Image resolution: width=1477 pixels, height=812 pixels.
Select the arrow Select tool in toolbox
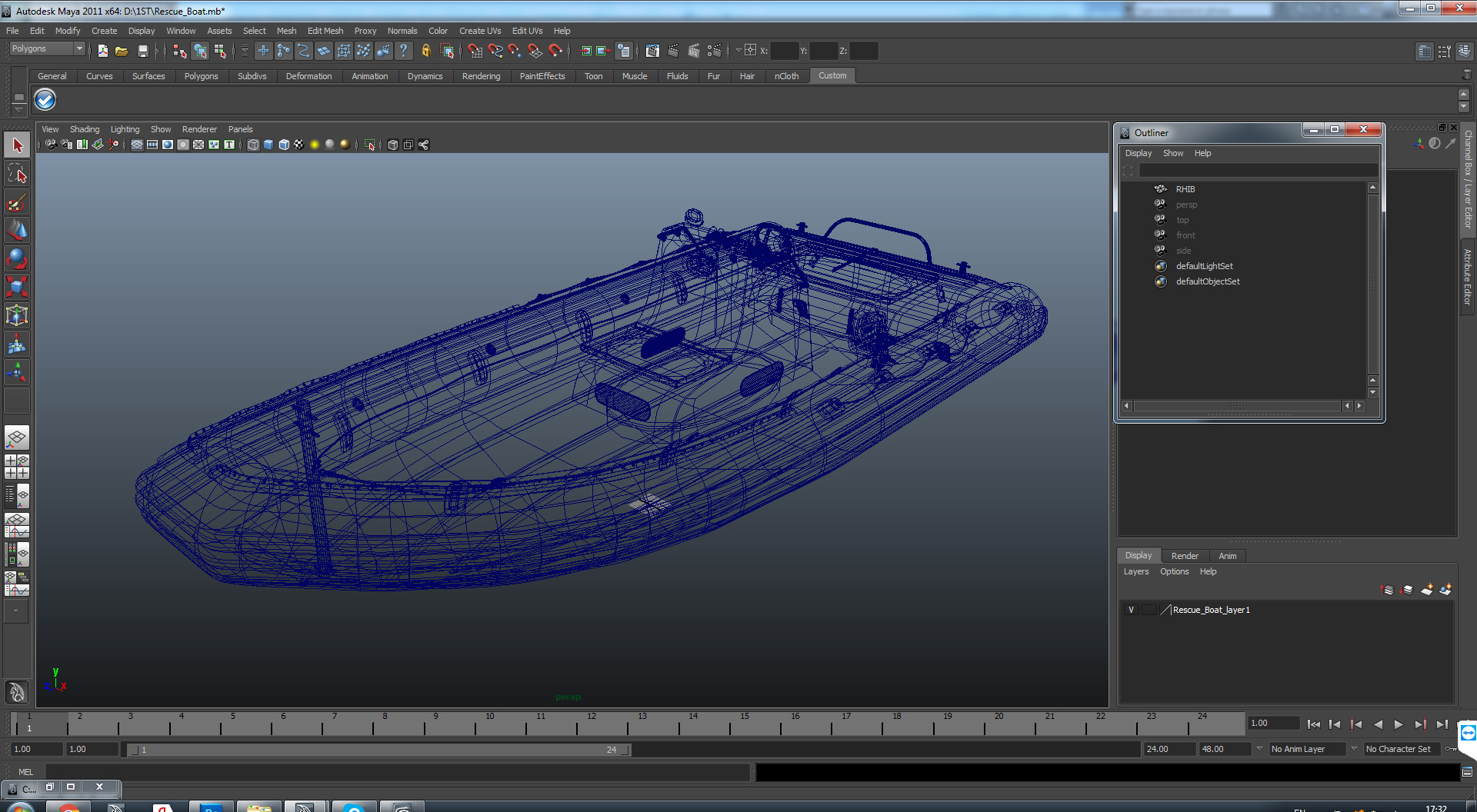point(17,145)
